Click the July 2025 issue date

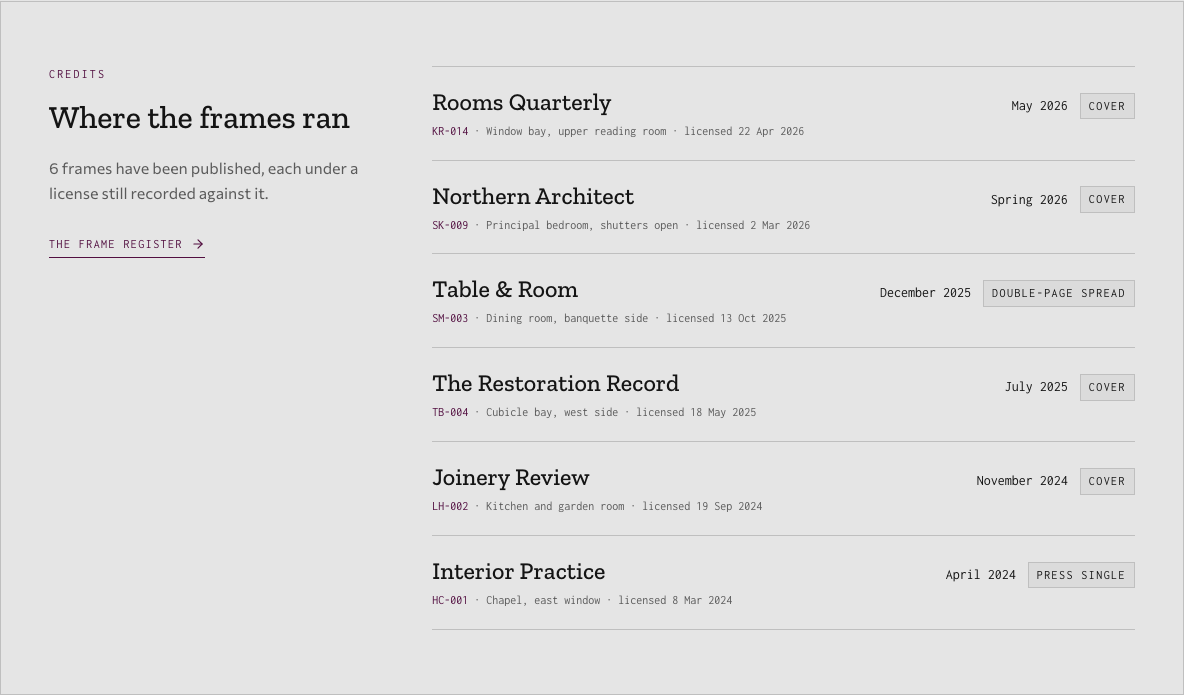coord(1036,387)
